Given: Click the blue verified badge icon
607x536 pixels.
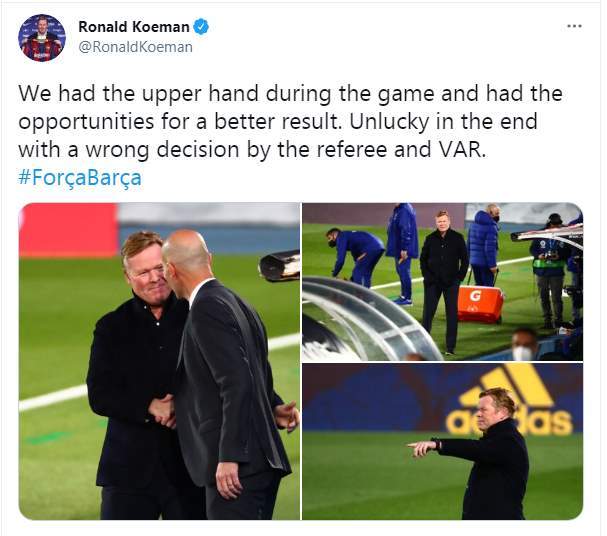Looking at the screenshot, I should [x=201, y=27].
